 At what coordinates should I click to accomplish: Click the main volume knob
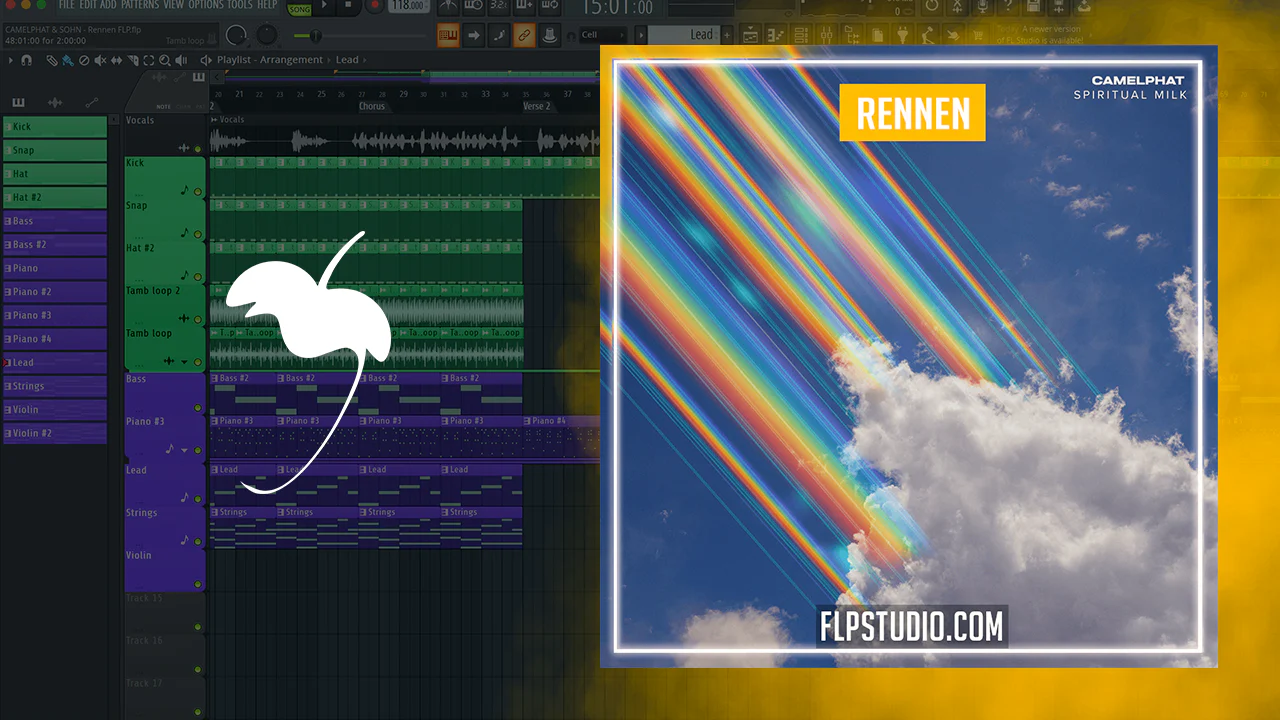tap(236, 35)
